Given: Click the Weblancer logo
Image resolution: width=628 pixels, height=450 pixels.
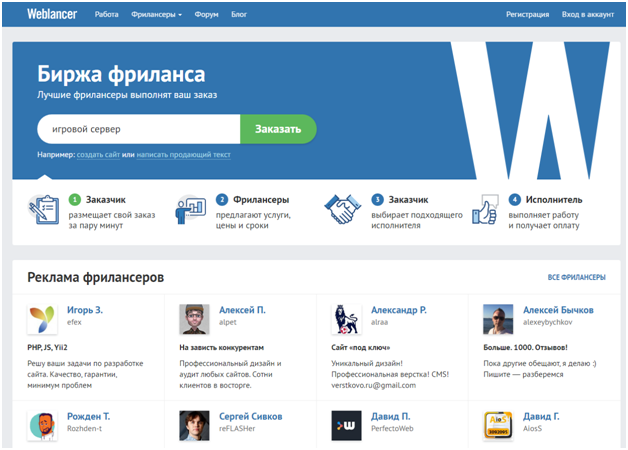Looking at the screenshot, I should tap(52, 14).
